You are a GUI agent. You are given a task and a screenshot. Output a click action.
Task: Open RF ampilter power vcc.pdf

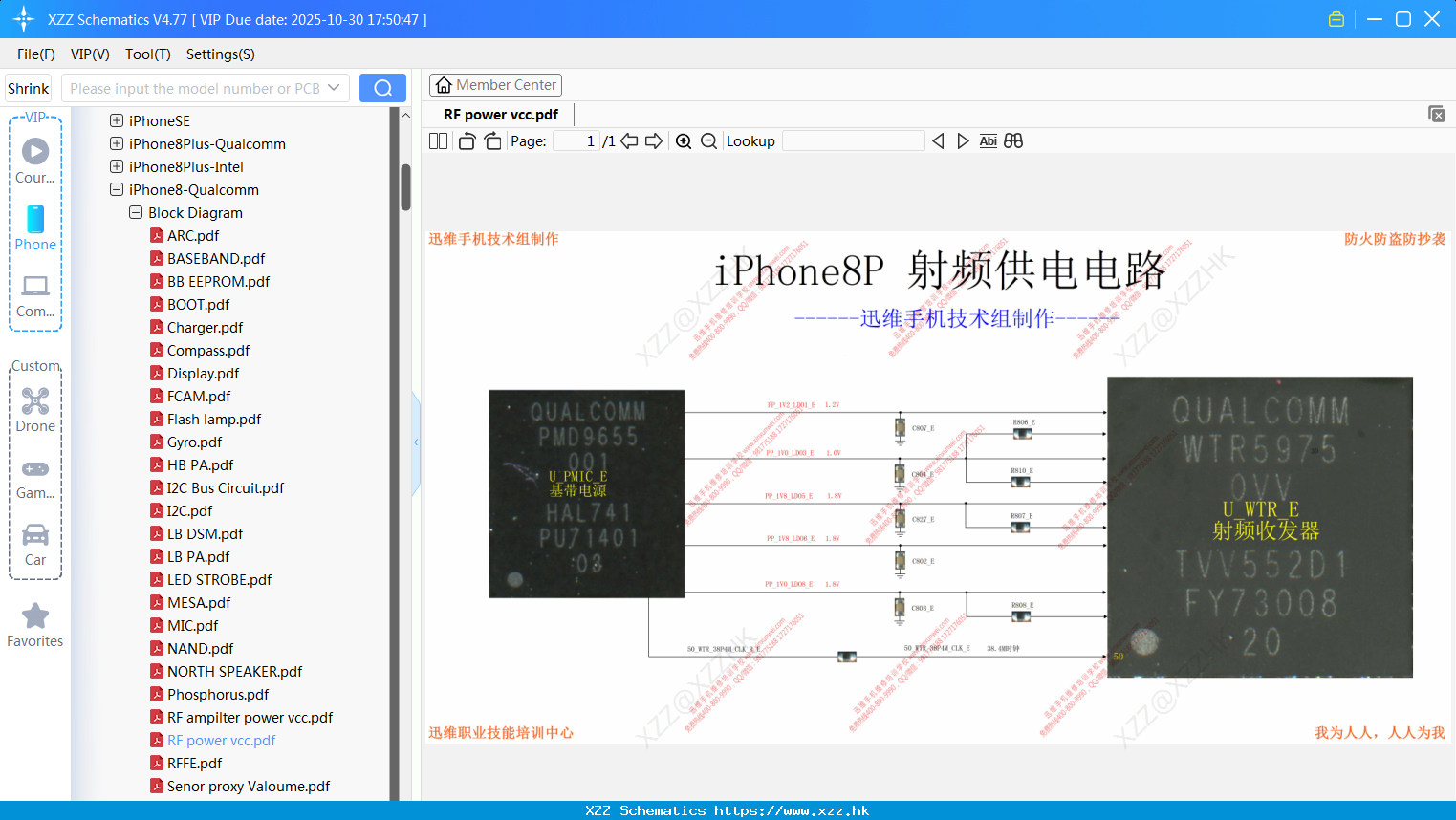250,717
